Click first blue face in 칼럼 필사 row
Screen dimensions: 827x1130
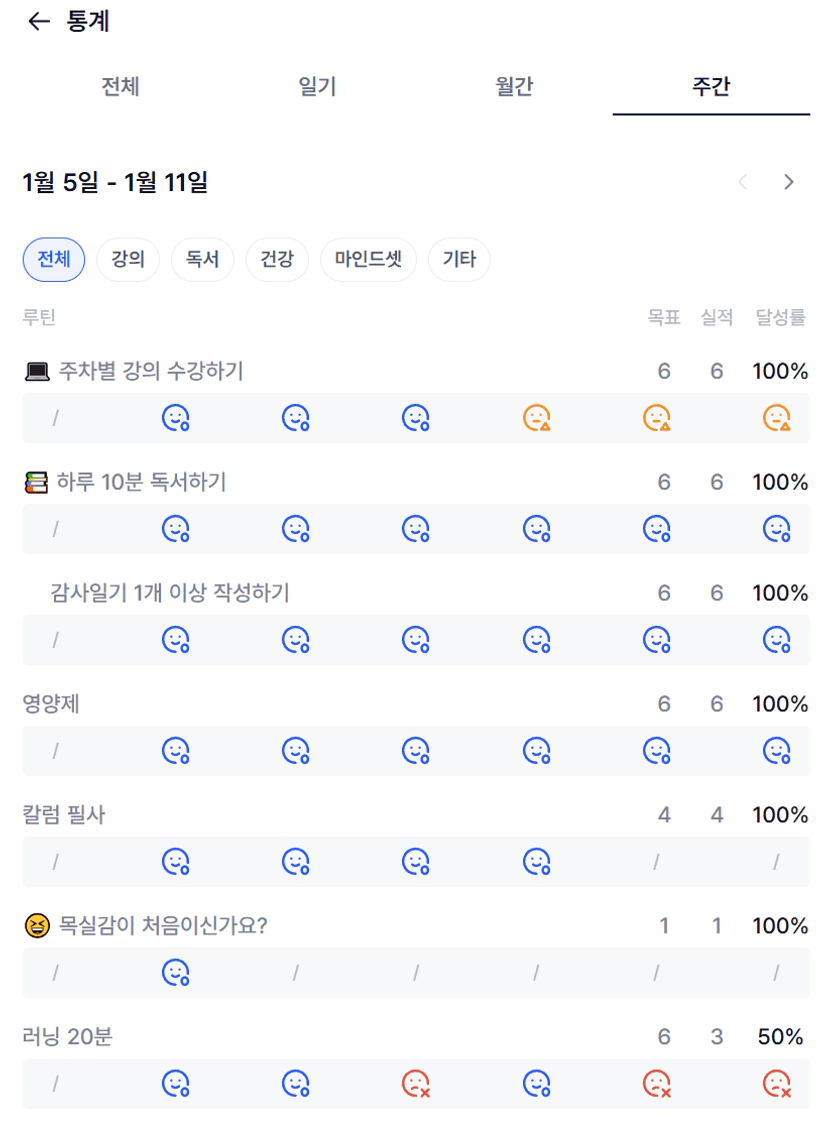176,862
